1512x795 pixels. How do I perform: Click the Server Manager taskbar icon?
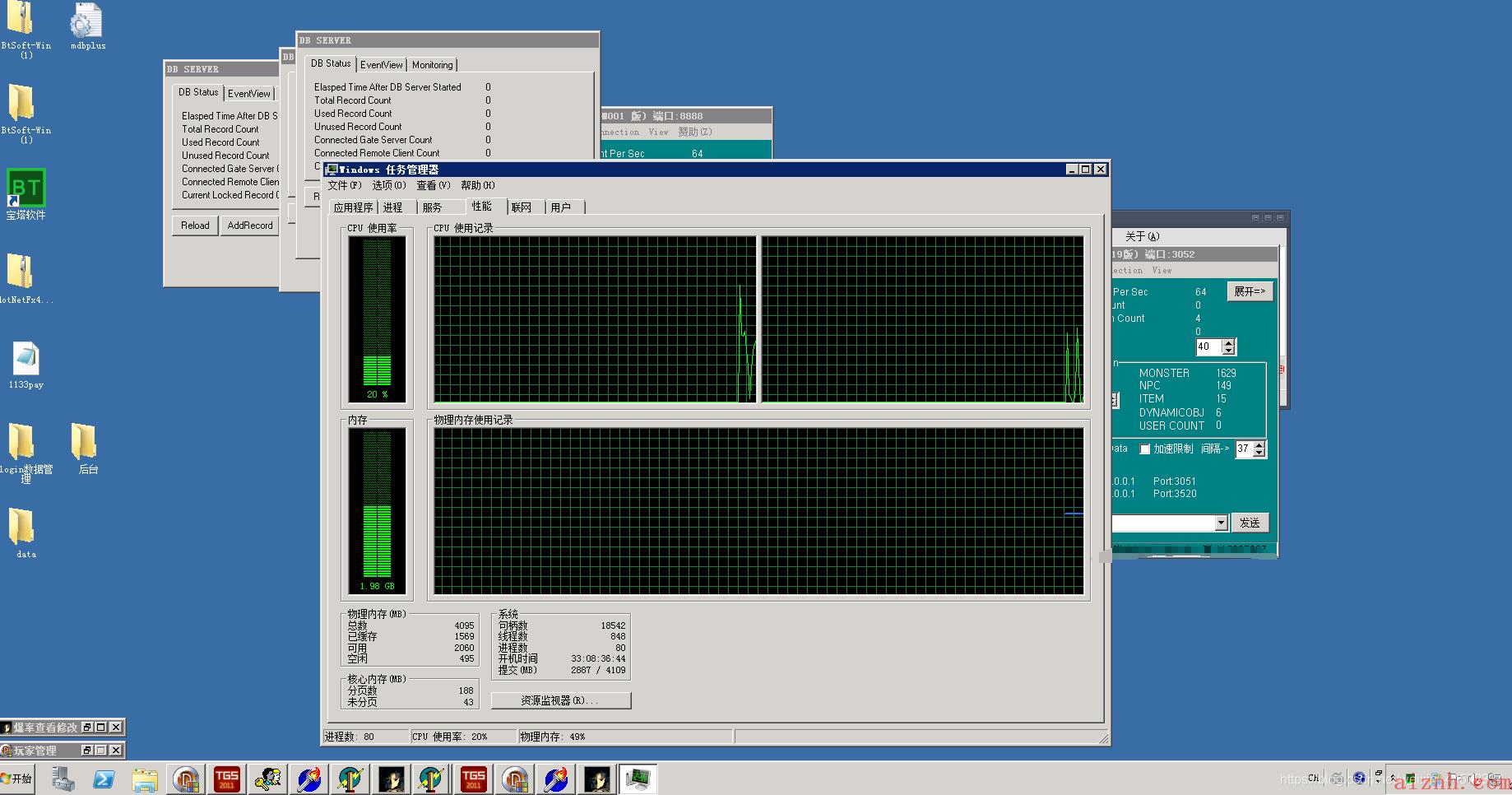tap(63, 779)
